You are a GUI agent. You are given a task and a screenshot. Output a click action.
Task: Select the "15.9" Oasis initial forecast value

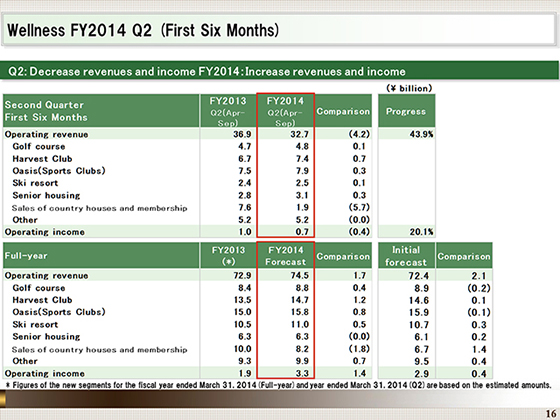(x=419, y=312)
